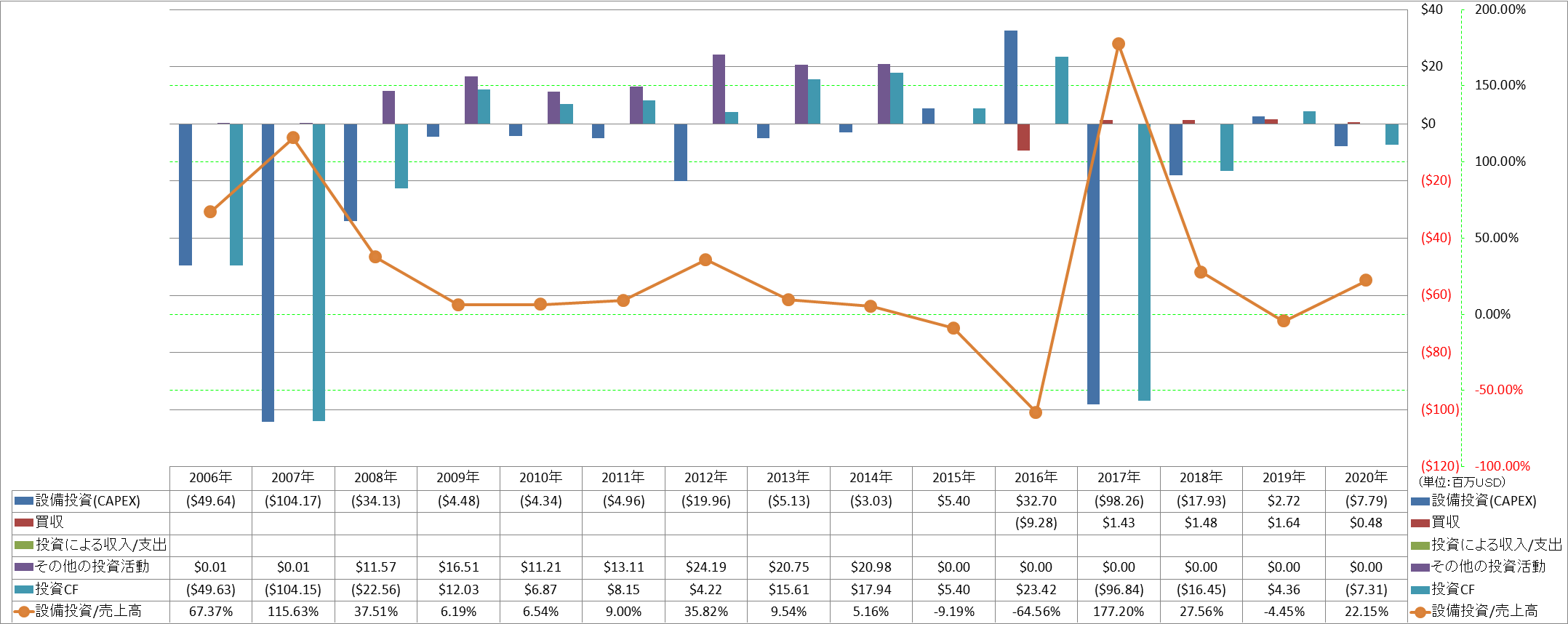Select the 買収 cell $1.64

click(1284, 523)
